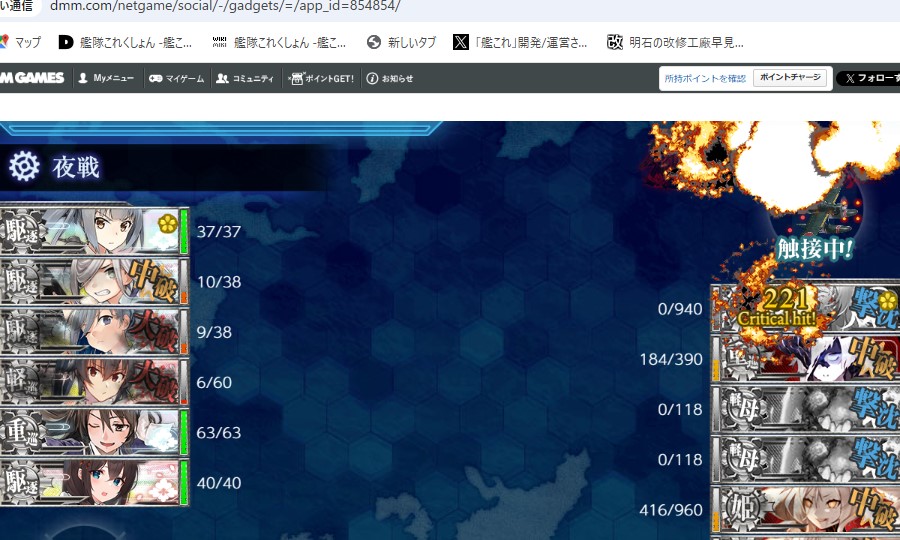Click the yellow flower emblem on the 37/37 ship

(168, 224)
